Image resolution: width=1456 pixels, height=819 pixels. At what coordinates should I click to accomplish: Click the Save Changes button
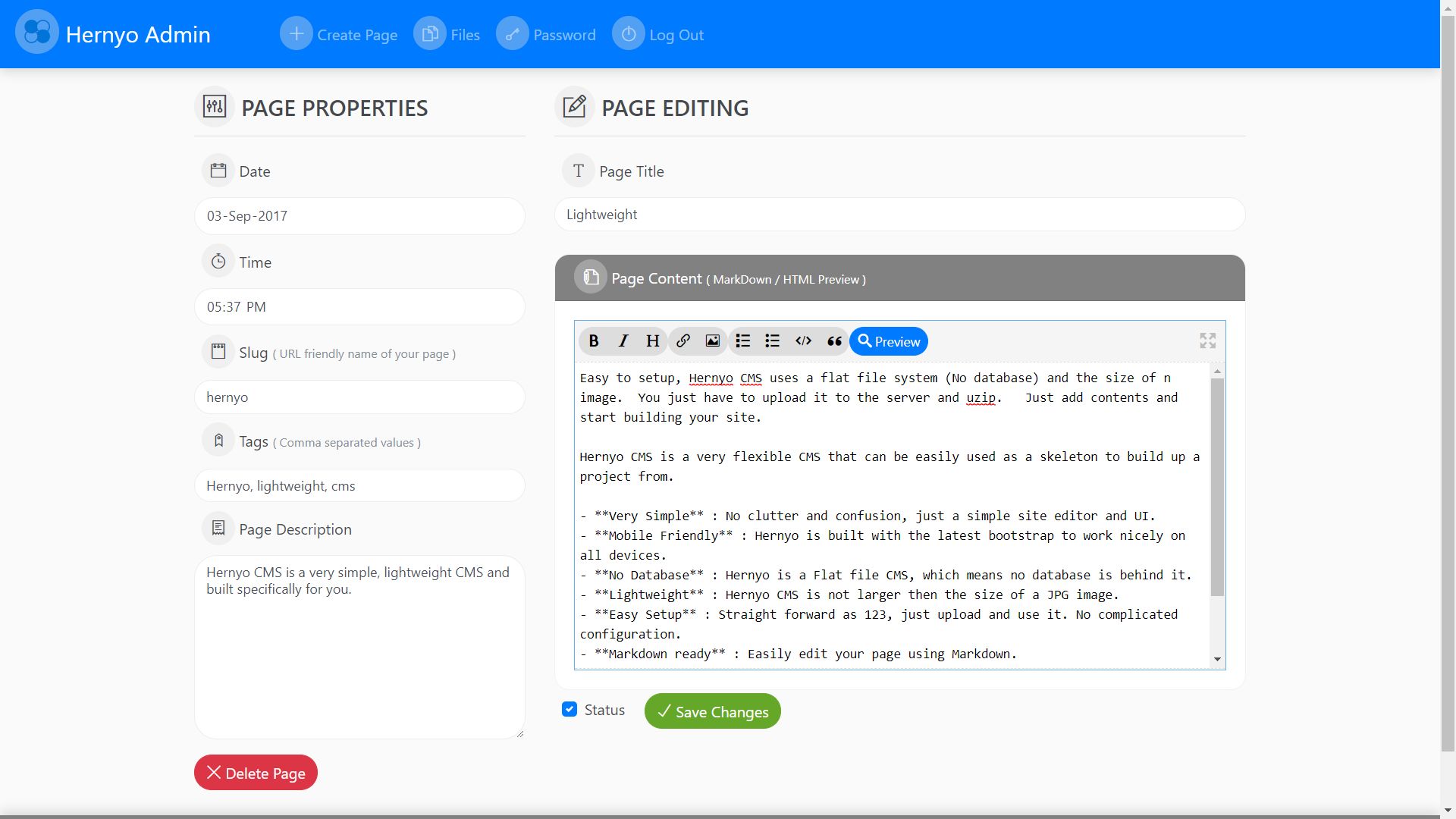pos(712,711)
